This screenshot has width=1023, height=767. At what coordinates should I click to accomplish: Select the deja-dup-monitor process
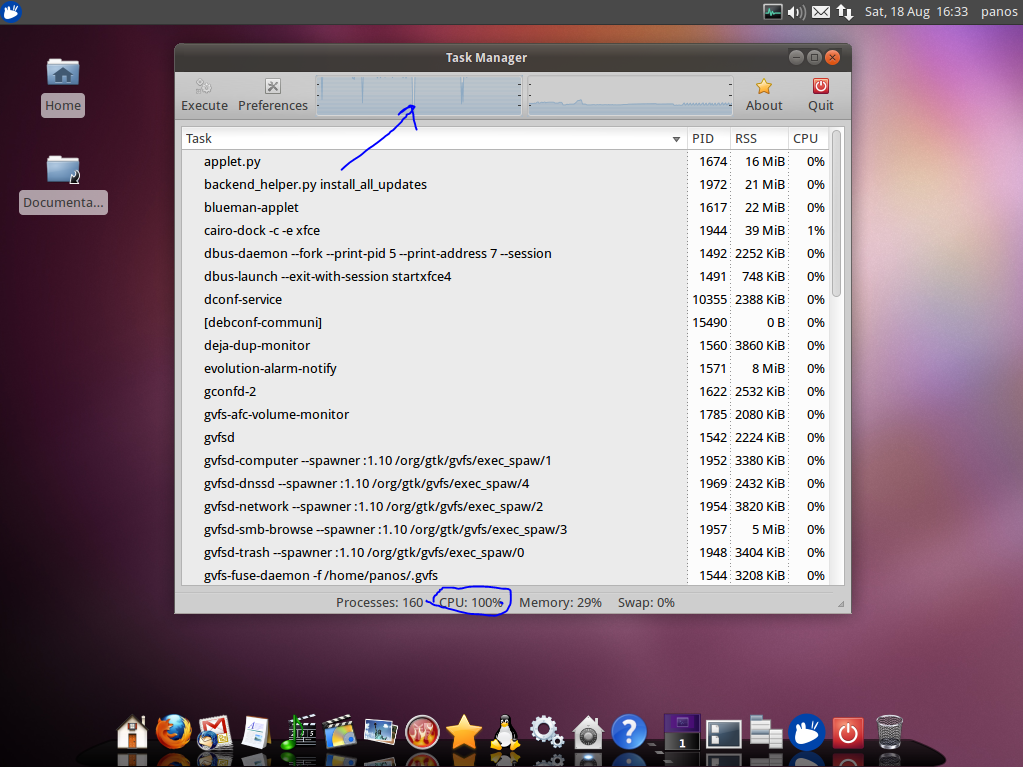click(x=506, y=346)
